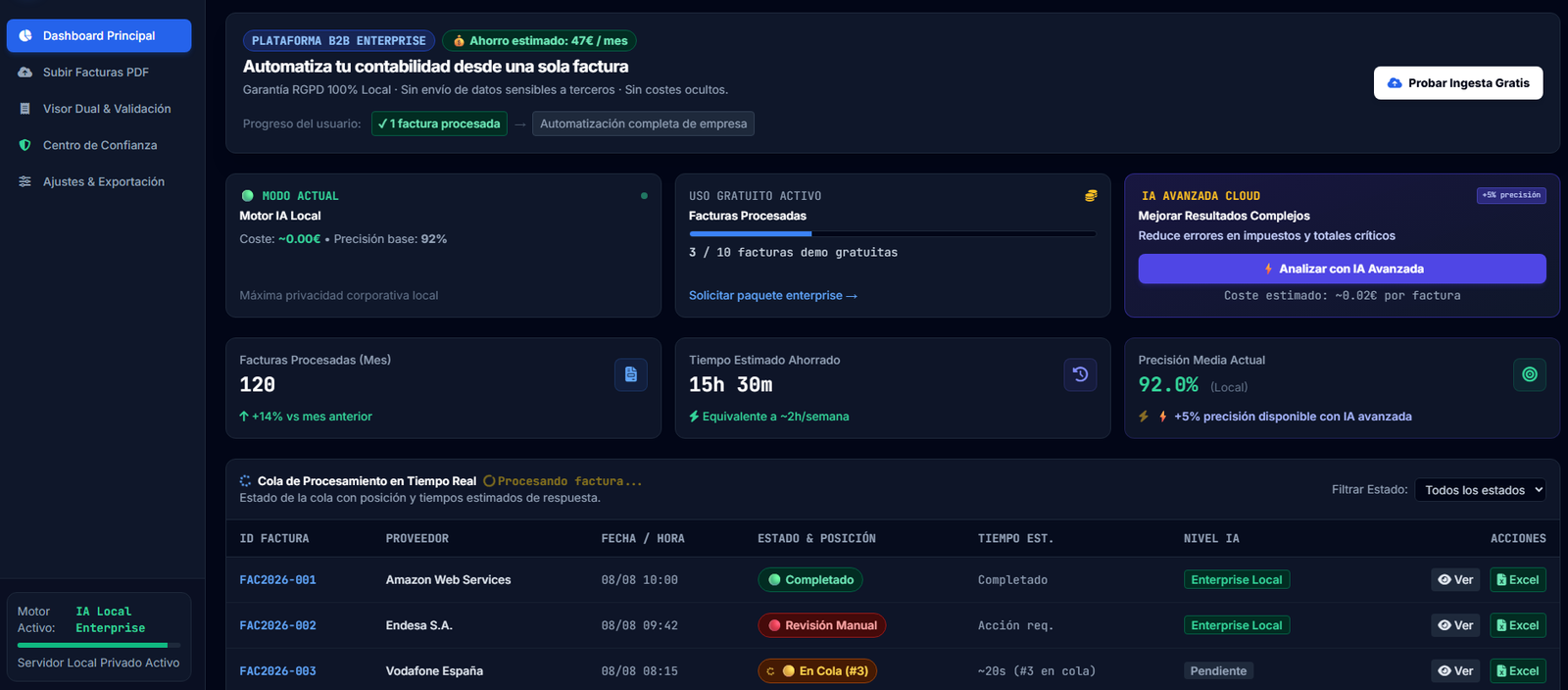Open invoice FAC2026-001
The image size is (1568, 690).
(277, 580)
